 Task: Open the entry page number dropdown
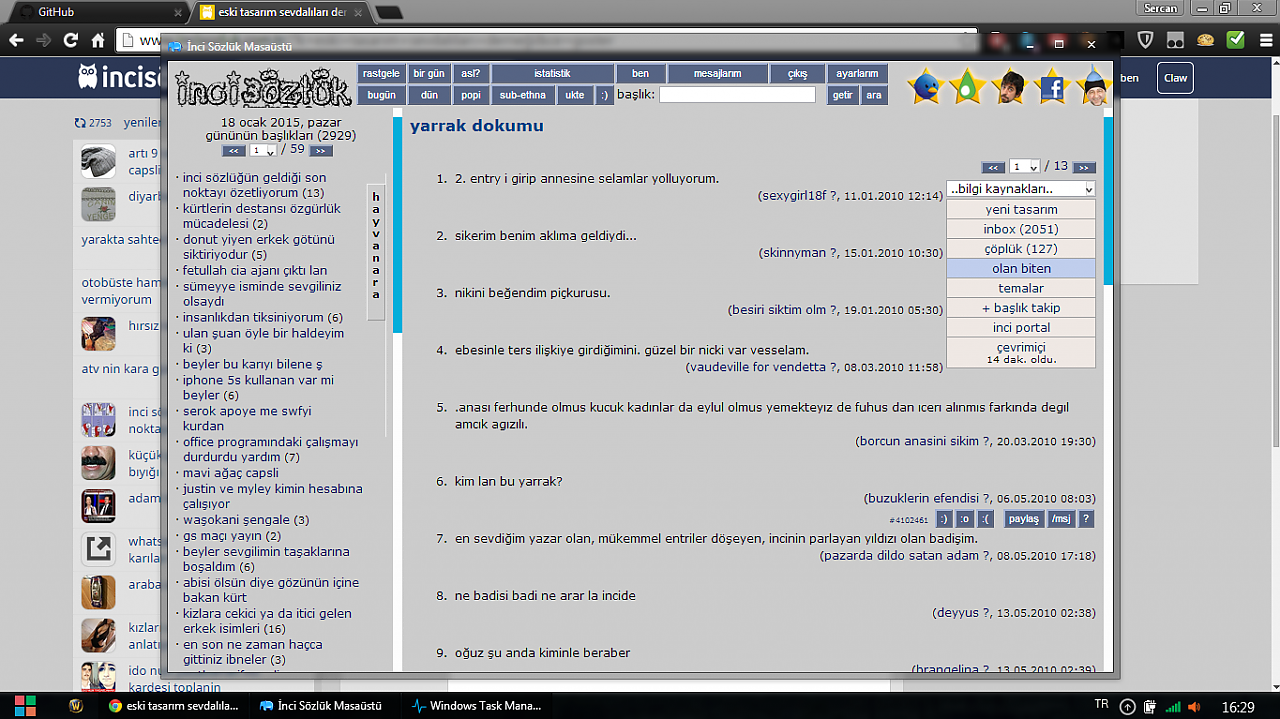pos(1025,167)
